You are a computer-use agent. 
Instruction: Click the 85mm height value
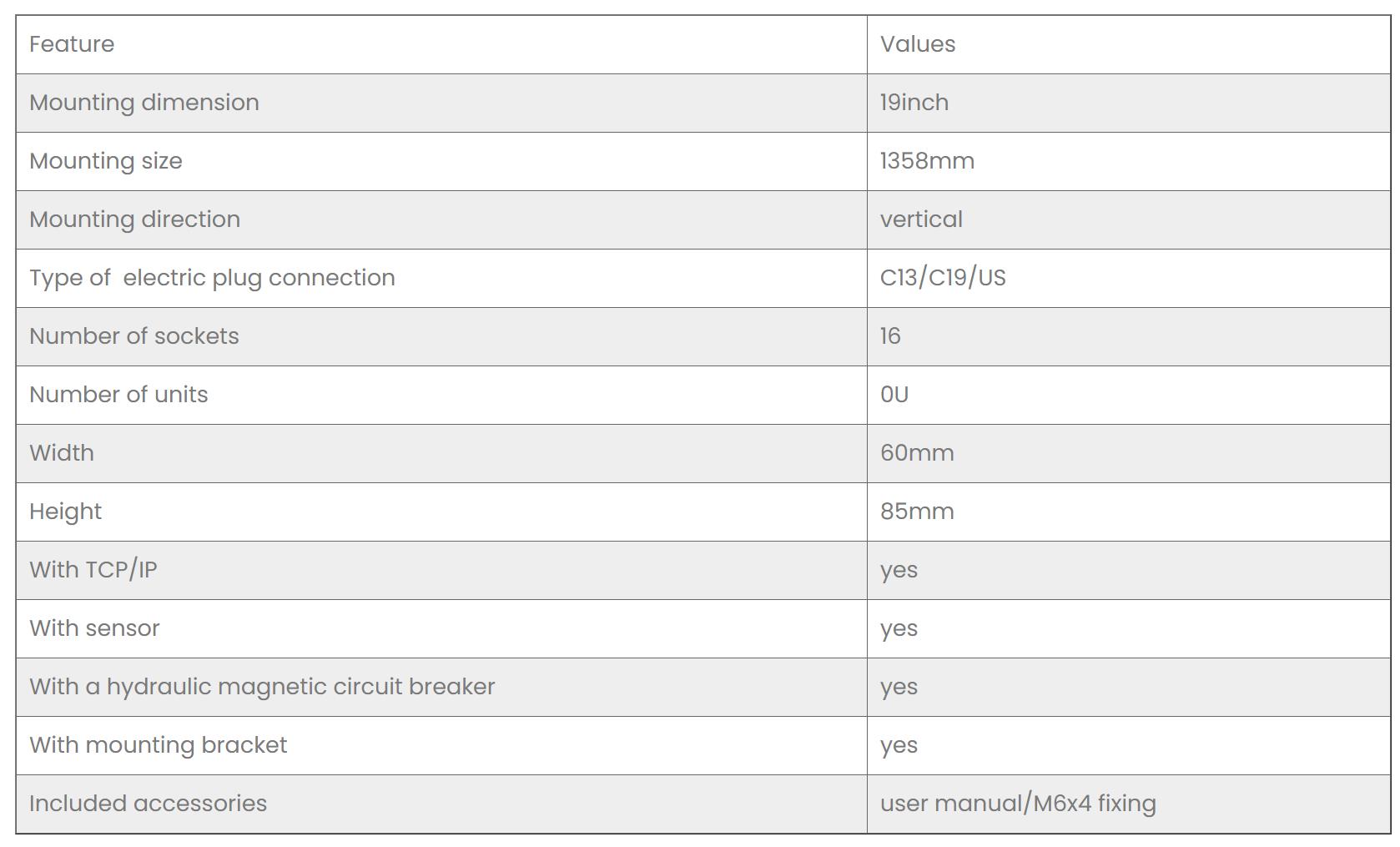(917, 512)
